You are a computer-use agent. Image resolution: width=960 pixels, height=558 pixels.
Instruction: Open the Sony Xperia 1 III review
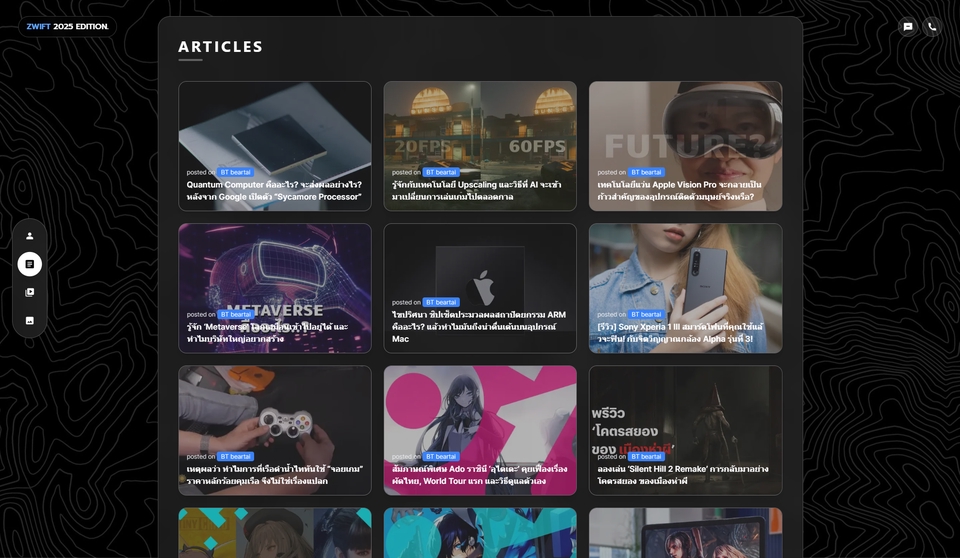pos(686,288)
